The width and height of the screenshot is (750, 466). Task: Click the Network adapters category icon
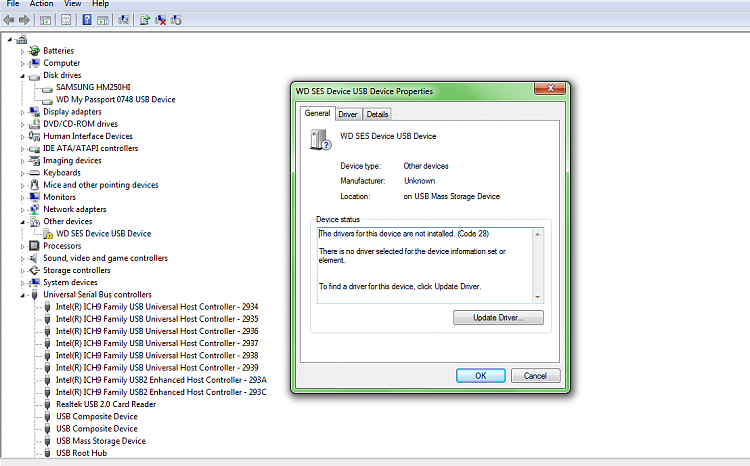[34, 210]
